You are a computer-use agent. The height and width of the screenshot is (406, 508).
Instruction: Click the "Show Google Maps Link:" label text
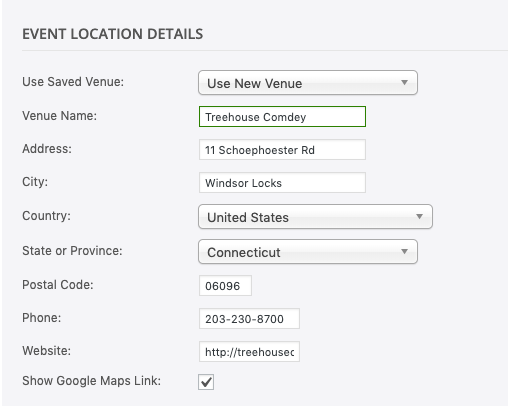click(x=91, y=381)
